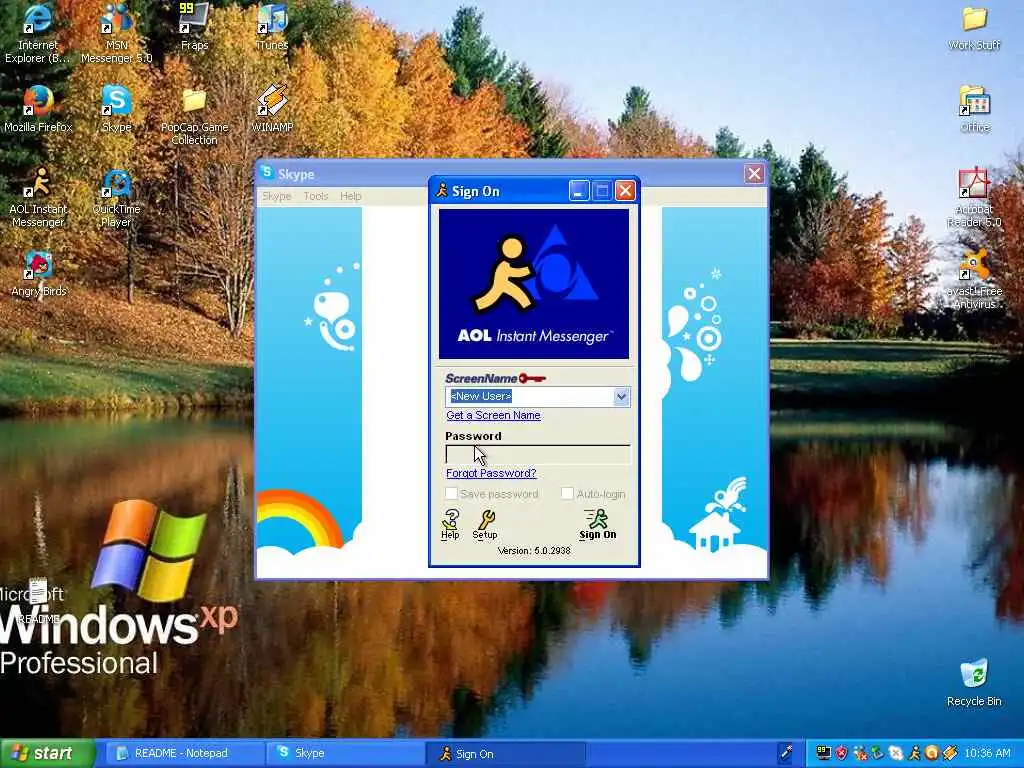
Task: Click into the Password field
Action: tap(537, 455)
